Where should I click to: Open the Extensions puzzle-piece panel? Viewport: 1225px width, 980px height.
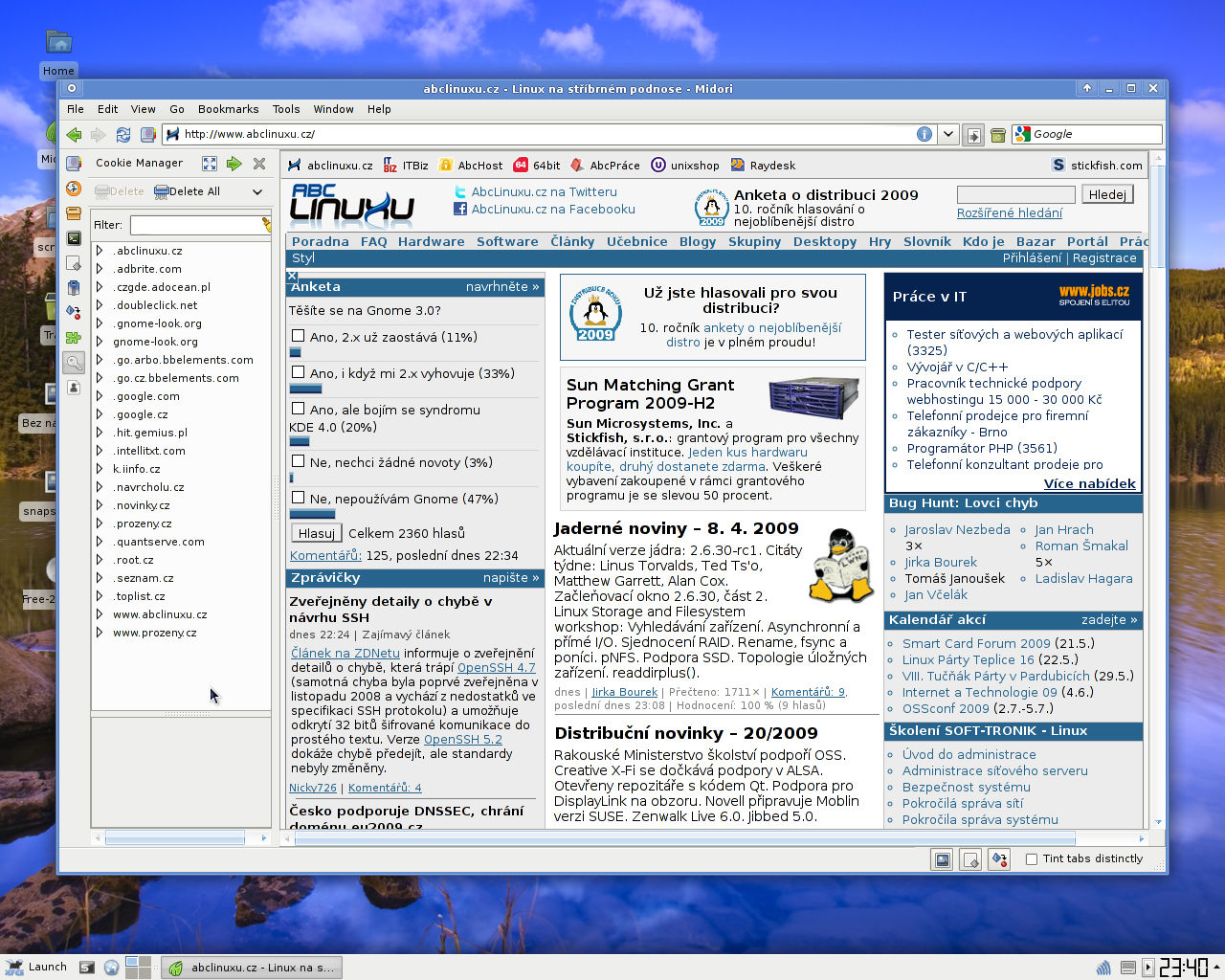(74, 337)
